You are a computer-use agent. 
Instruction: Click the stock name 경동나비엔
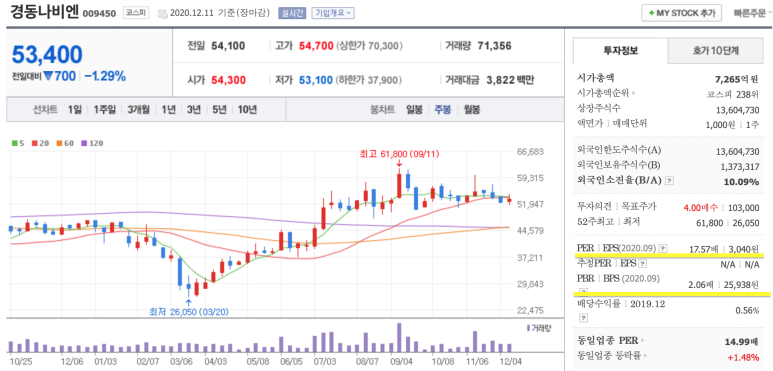click(44, 12)
